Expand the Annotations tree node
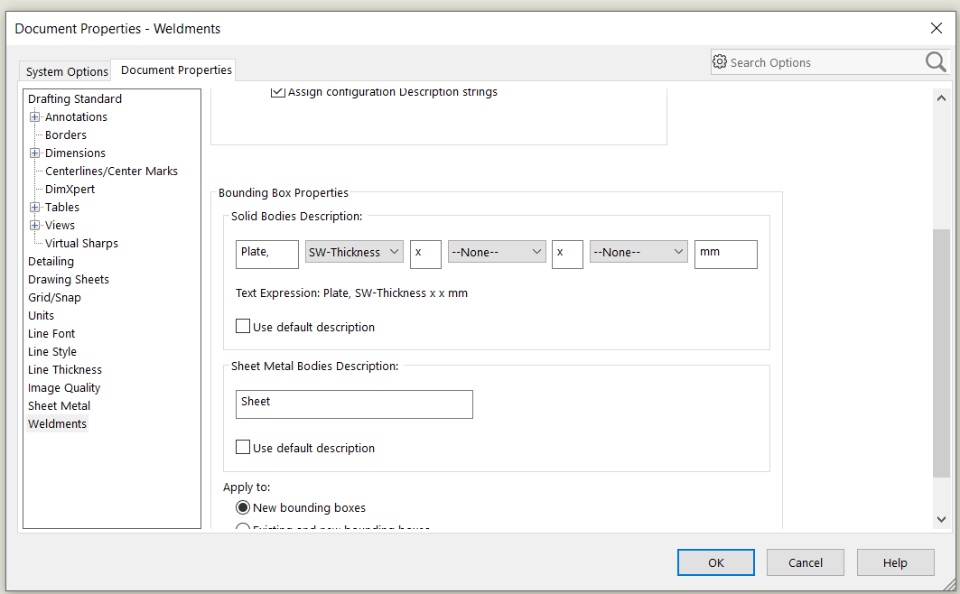The width and height of the screenshot is (960, 594). (35, 117)
